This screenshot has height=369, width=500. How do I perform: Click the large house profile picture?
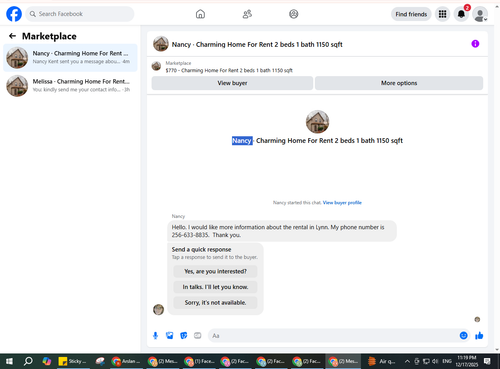pyautogui.click(x=317, y=122)
